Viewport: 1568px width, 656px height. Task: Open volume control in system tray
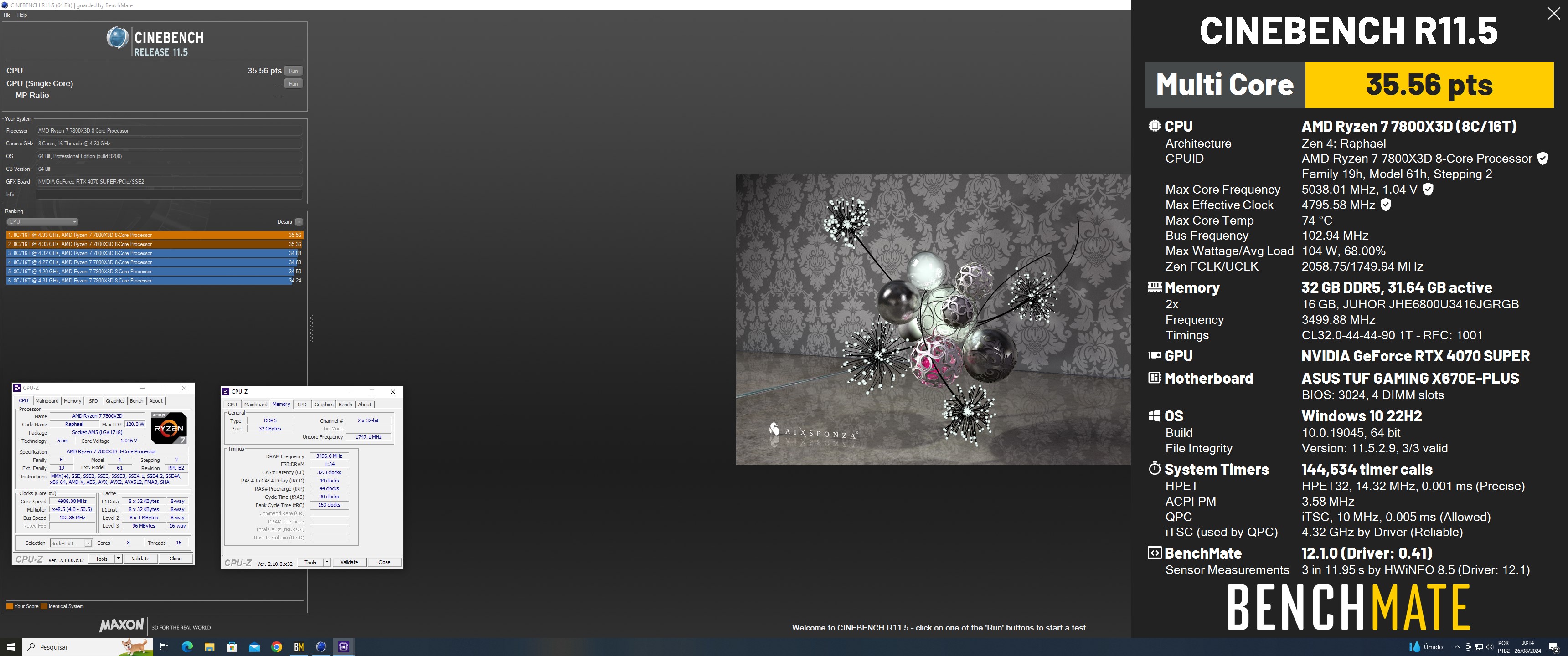[x=1490, y=647]
